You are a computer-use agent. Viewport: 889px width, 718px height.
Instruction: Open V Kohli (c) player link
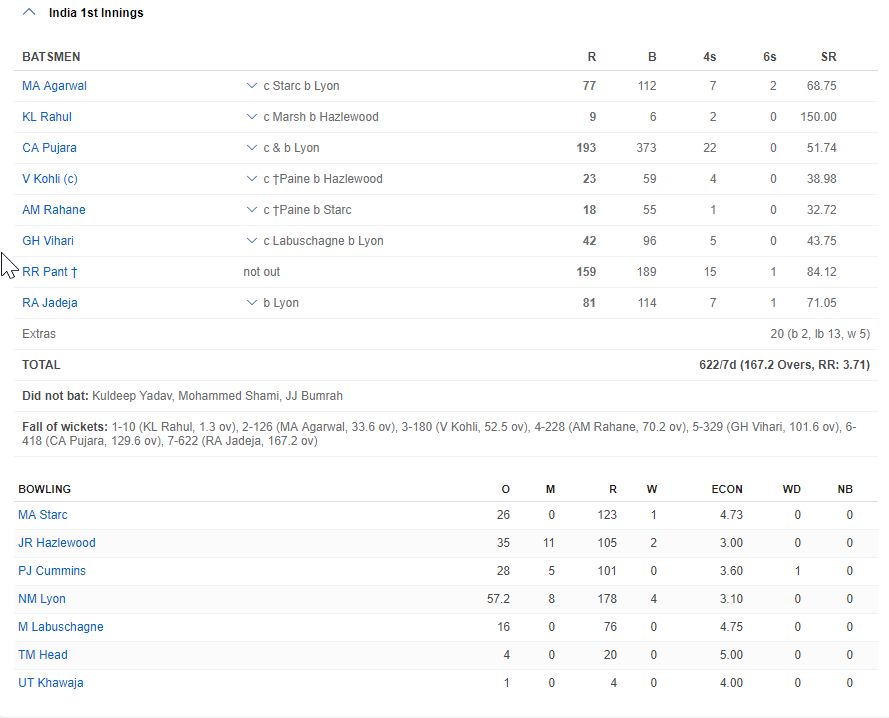coord(50,179)
